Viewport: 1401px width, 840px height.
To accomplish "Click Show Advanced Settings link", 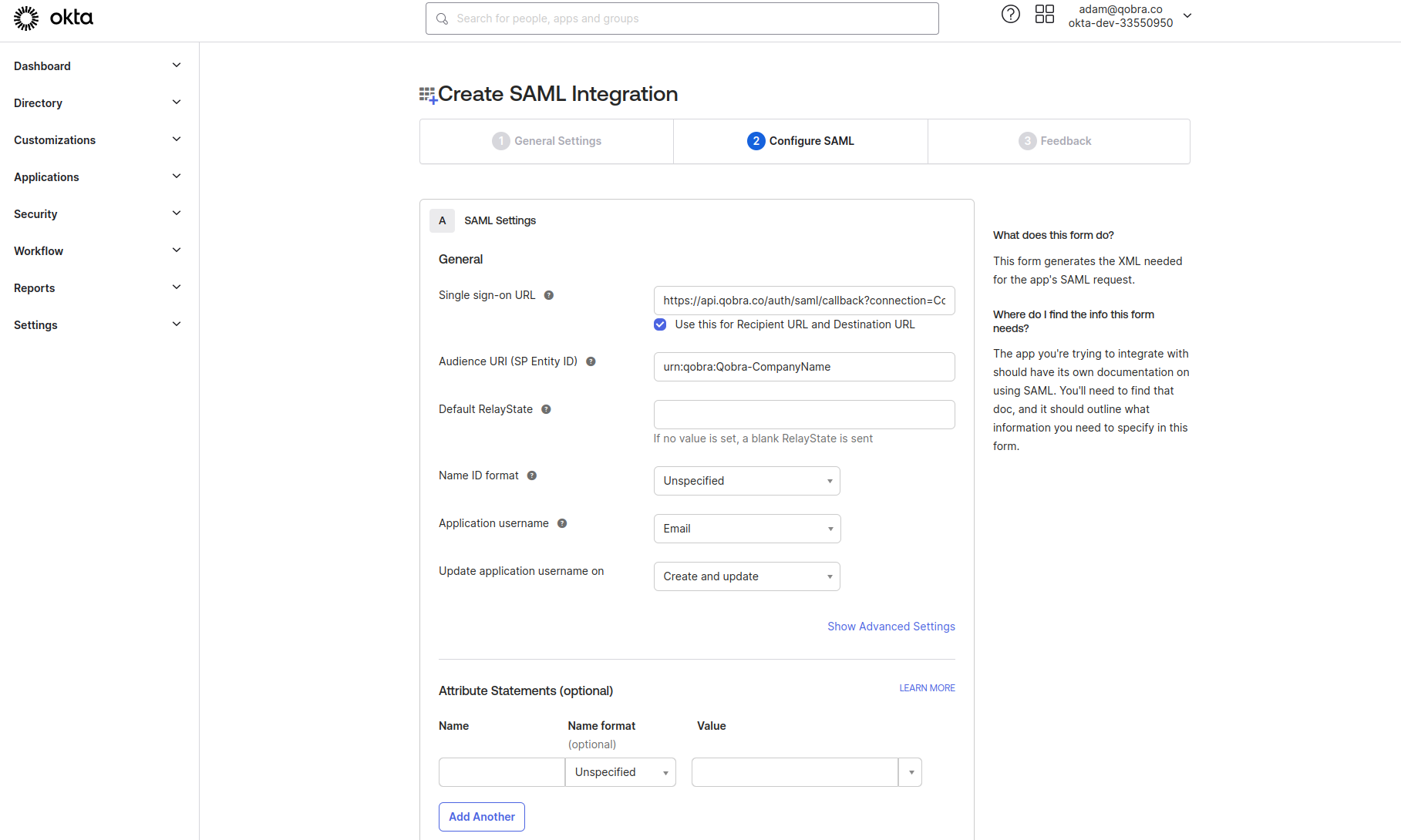I will tap(891, 627).
